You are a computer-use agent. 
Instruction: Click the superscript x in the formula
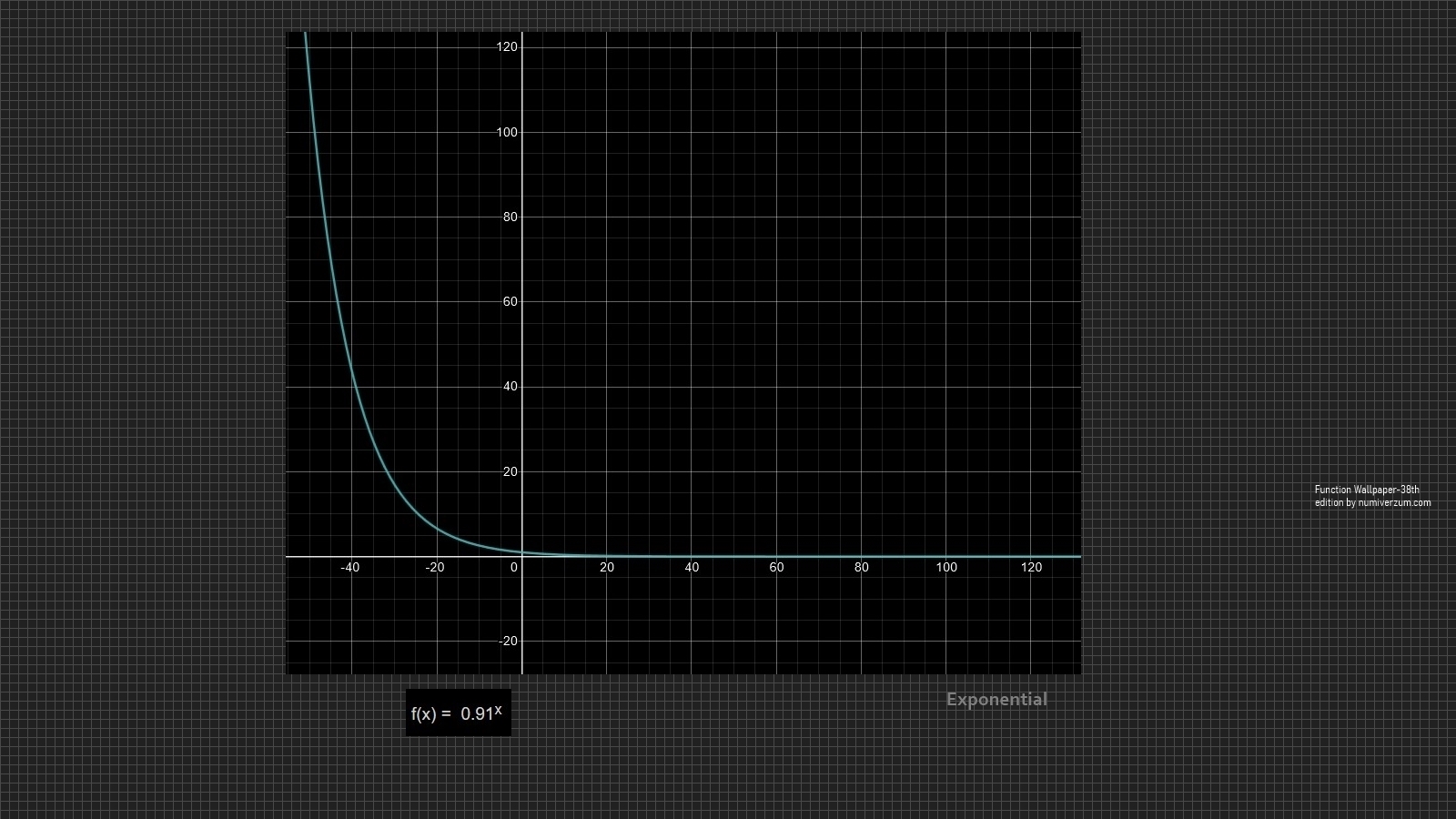click(x=498, y=709)
